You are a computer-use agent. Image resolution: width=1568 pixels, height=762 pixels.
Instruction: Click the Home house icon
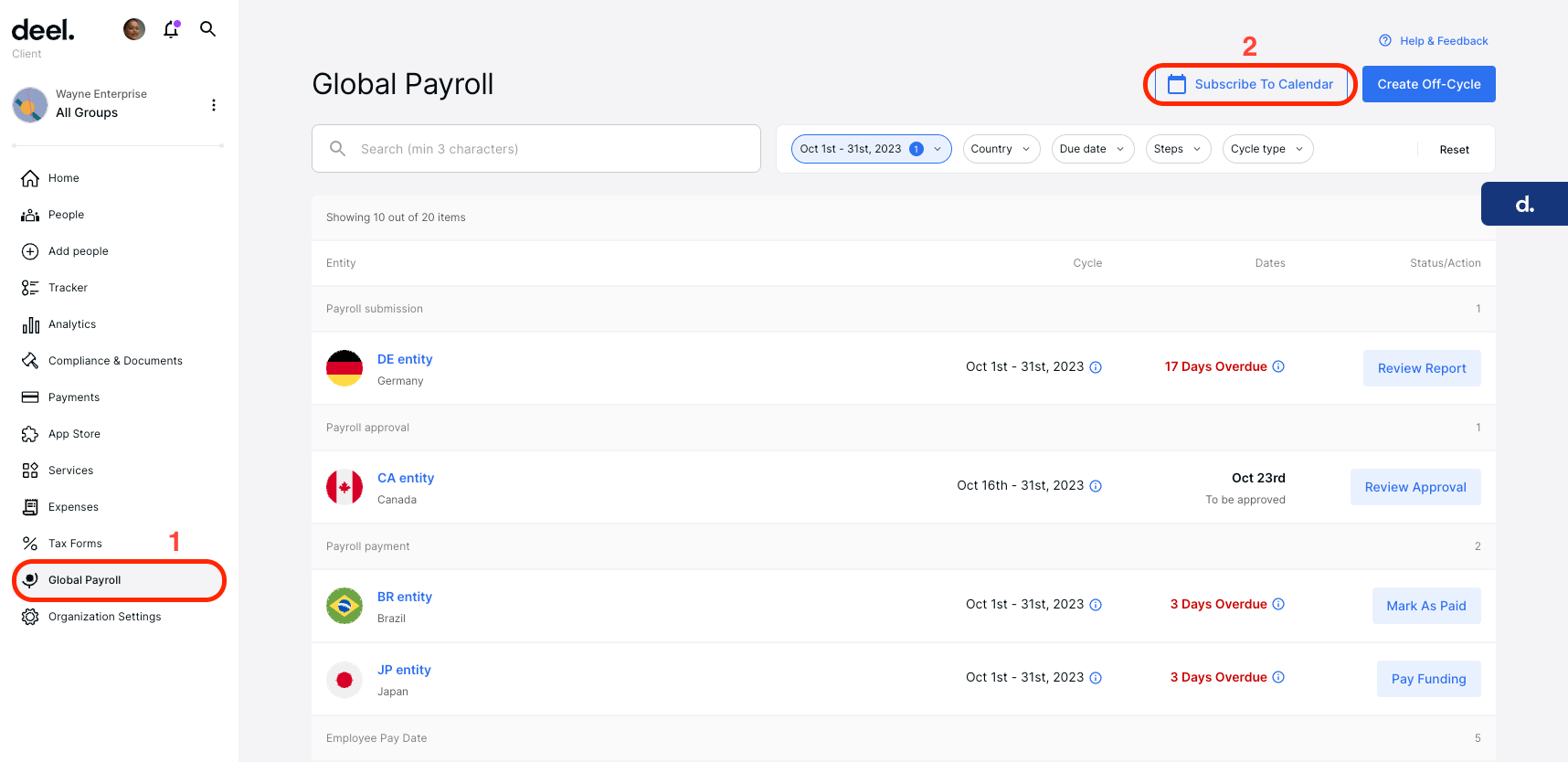(30, 178)
